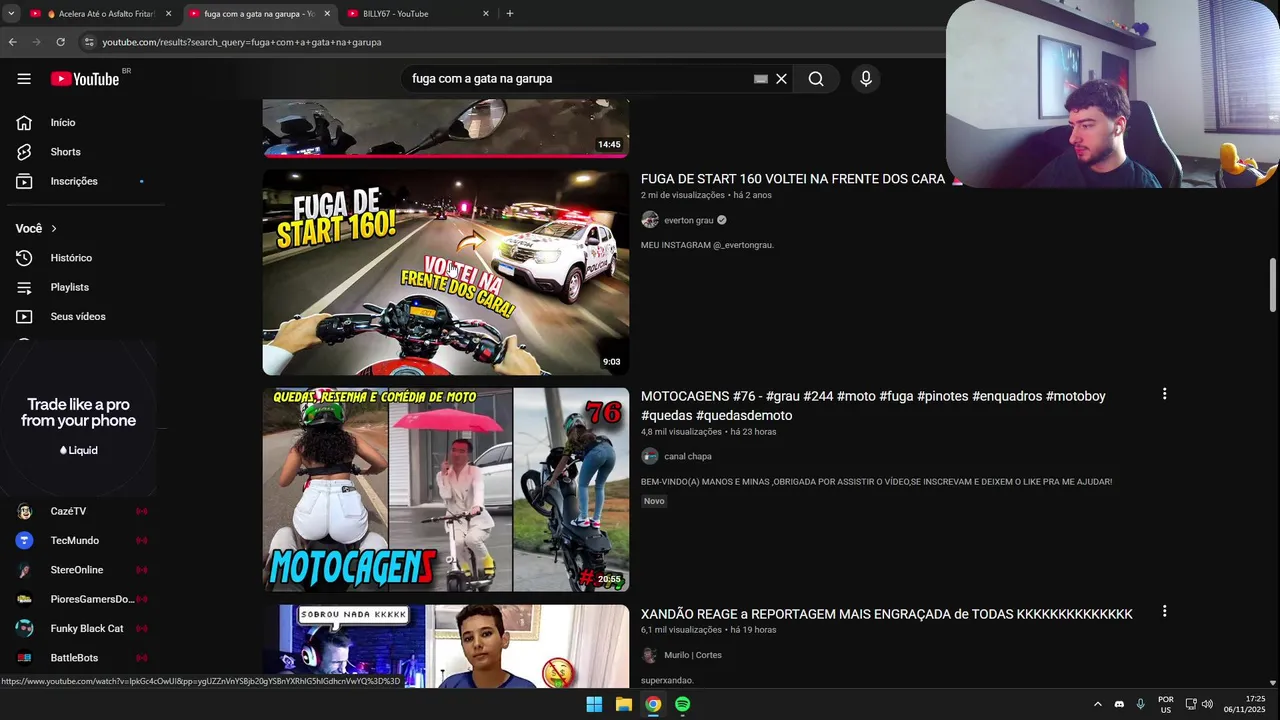Open the taskbar clock and date

click(x=1244, y=704)
